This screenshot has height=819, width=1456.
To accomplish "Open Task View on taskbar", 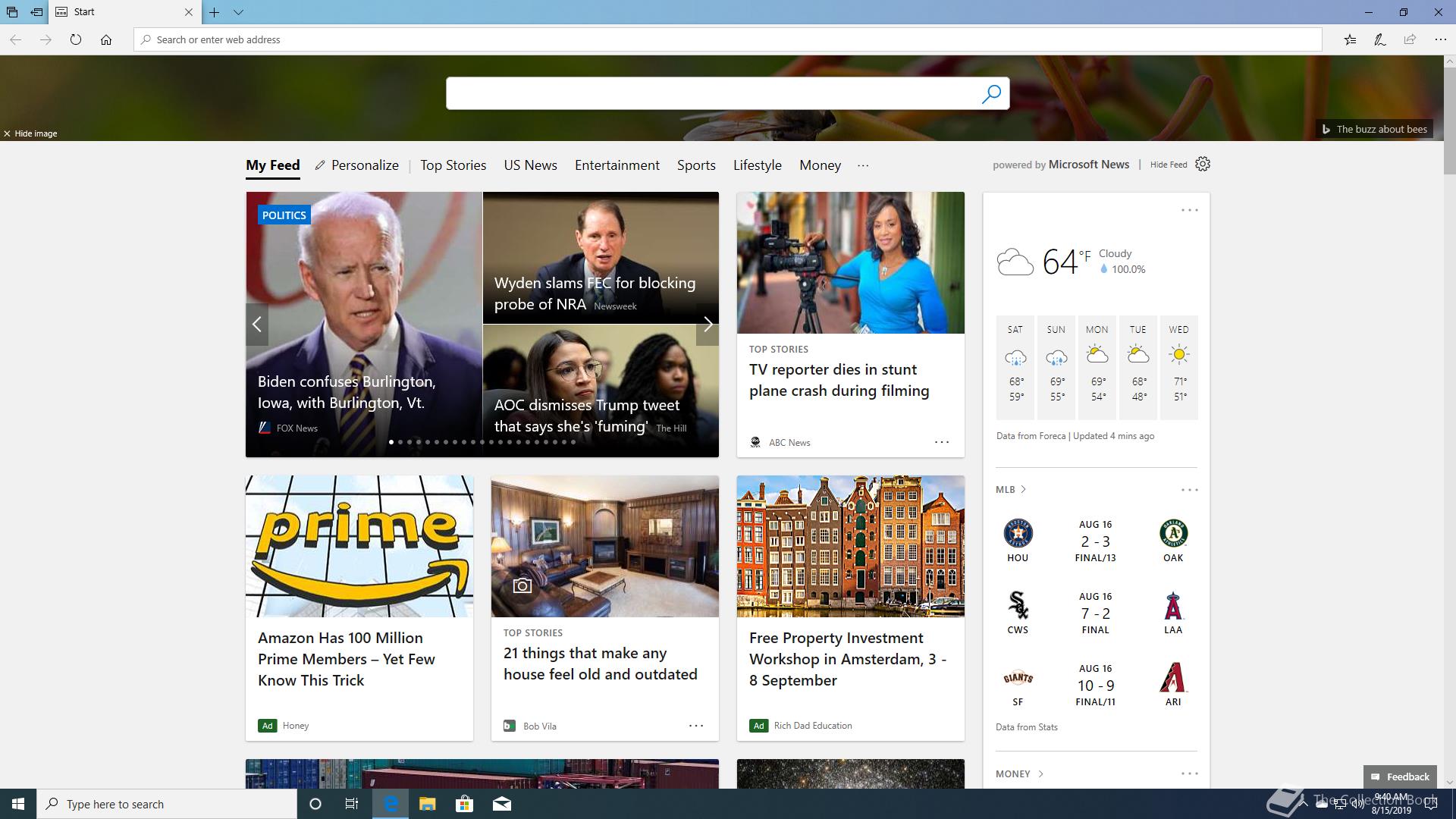I will pyautogui.click(x=352, y=804).
